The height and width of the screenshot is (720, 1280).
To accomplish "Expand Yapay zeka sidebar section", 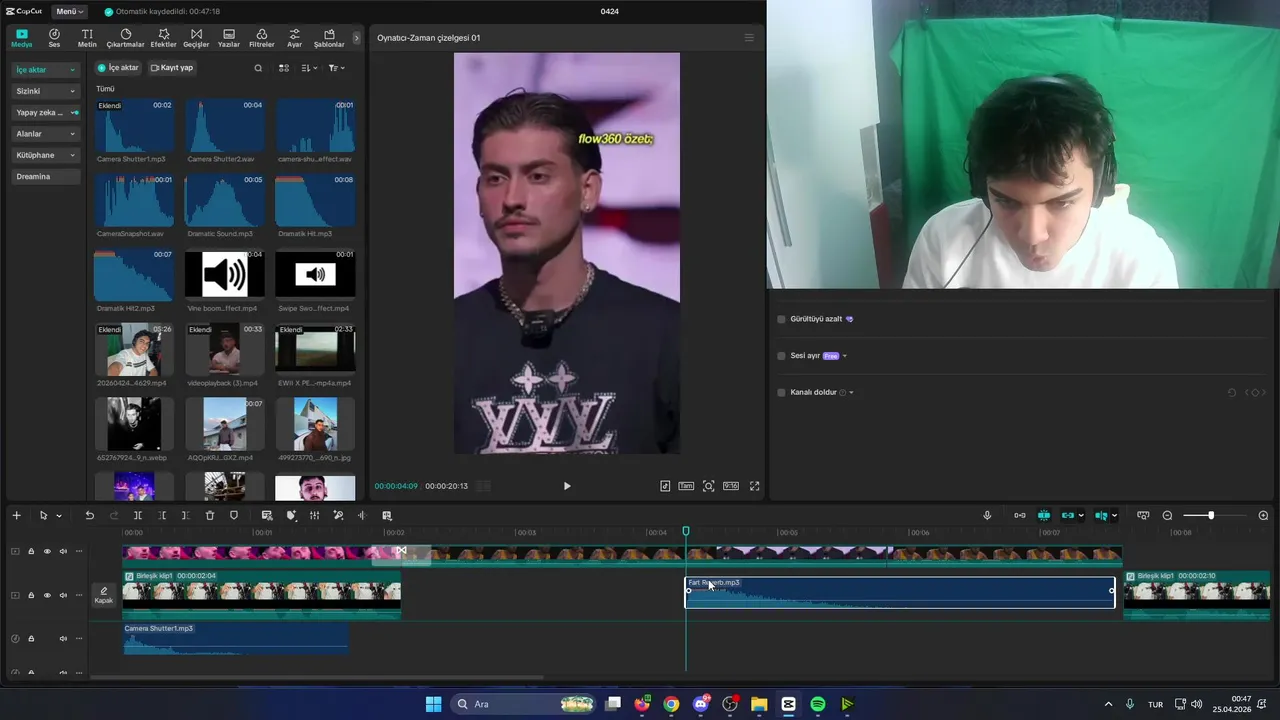I will coord(46,113).
